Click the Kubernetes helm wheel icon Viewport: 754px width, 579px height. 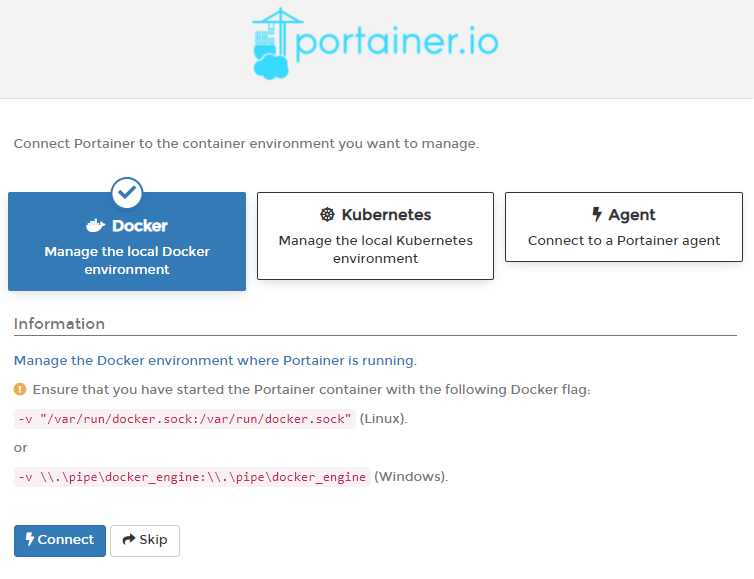click(327, 214)
